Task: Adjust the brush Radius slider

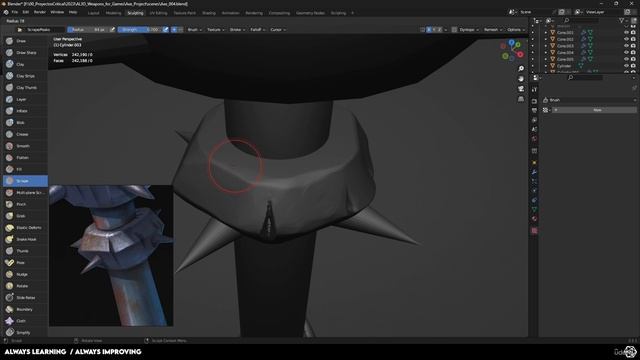Action: pyautogui.click(x=88, y=30)
